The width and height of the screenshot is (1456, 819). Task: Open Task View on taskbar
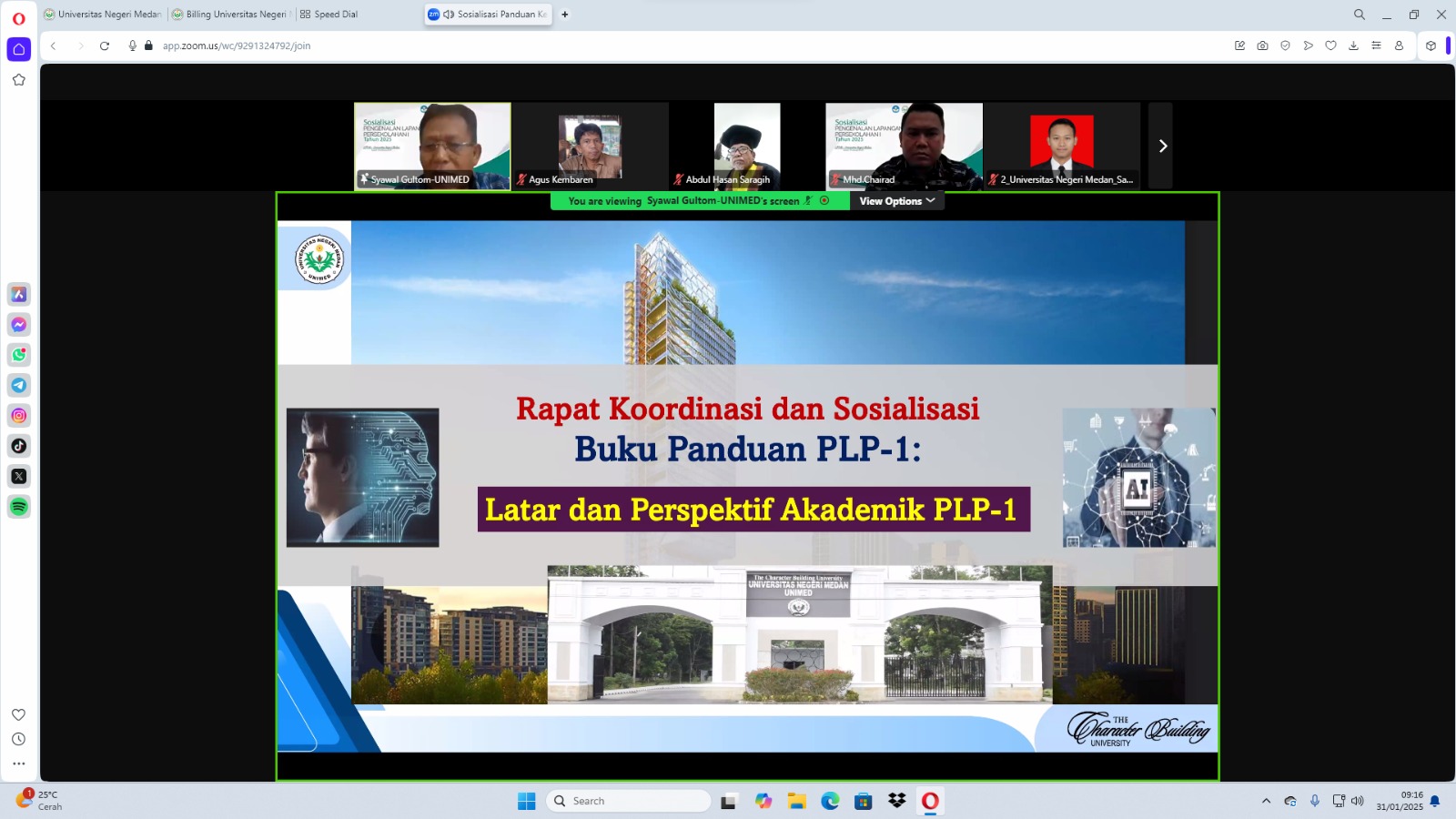tap(728, 801)
